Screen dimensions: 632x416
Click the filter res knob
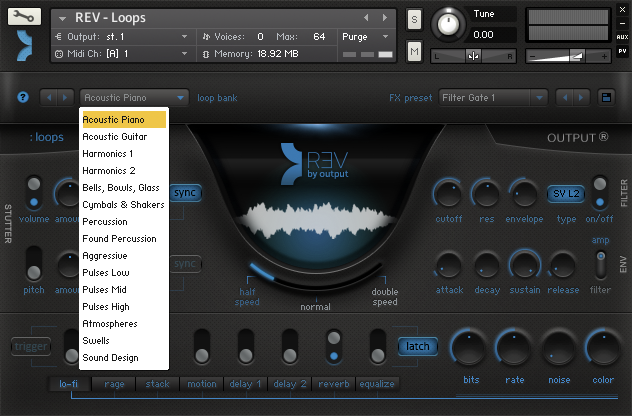tap(486, 194)
